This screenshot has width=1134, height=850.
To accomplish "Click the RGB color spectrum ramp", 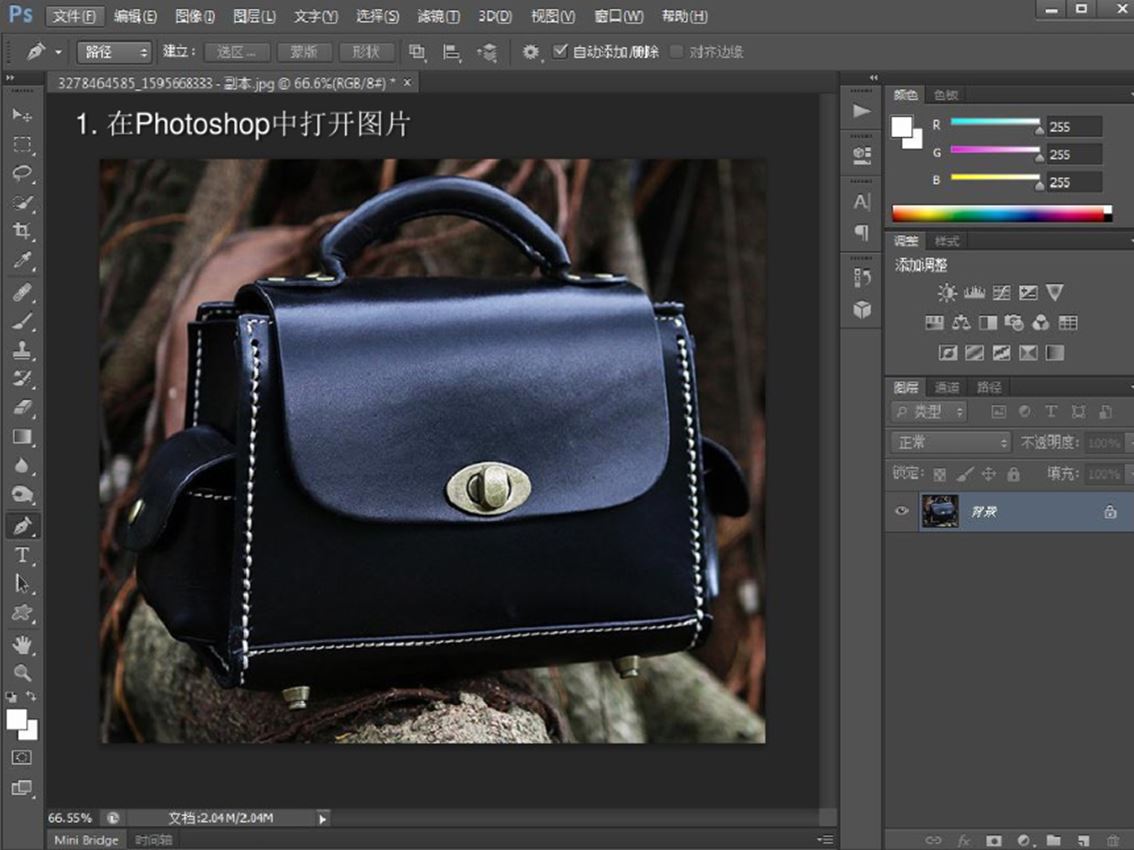I will [x=1000, y=213].
